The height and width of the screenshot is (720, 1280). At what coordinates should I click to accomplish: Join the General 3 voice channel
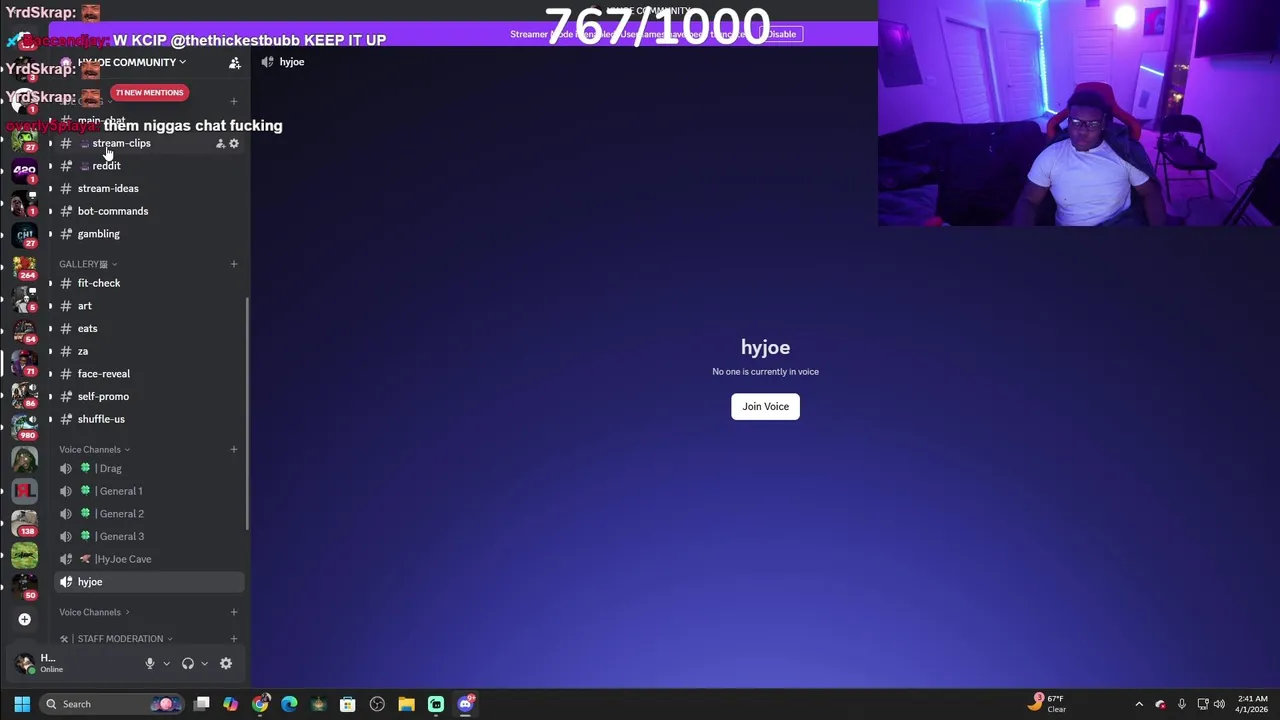coord(148,536)
